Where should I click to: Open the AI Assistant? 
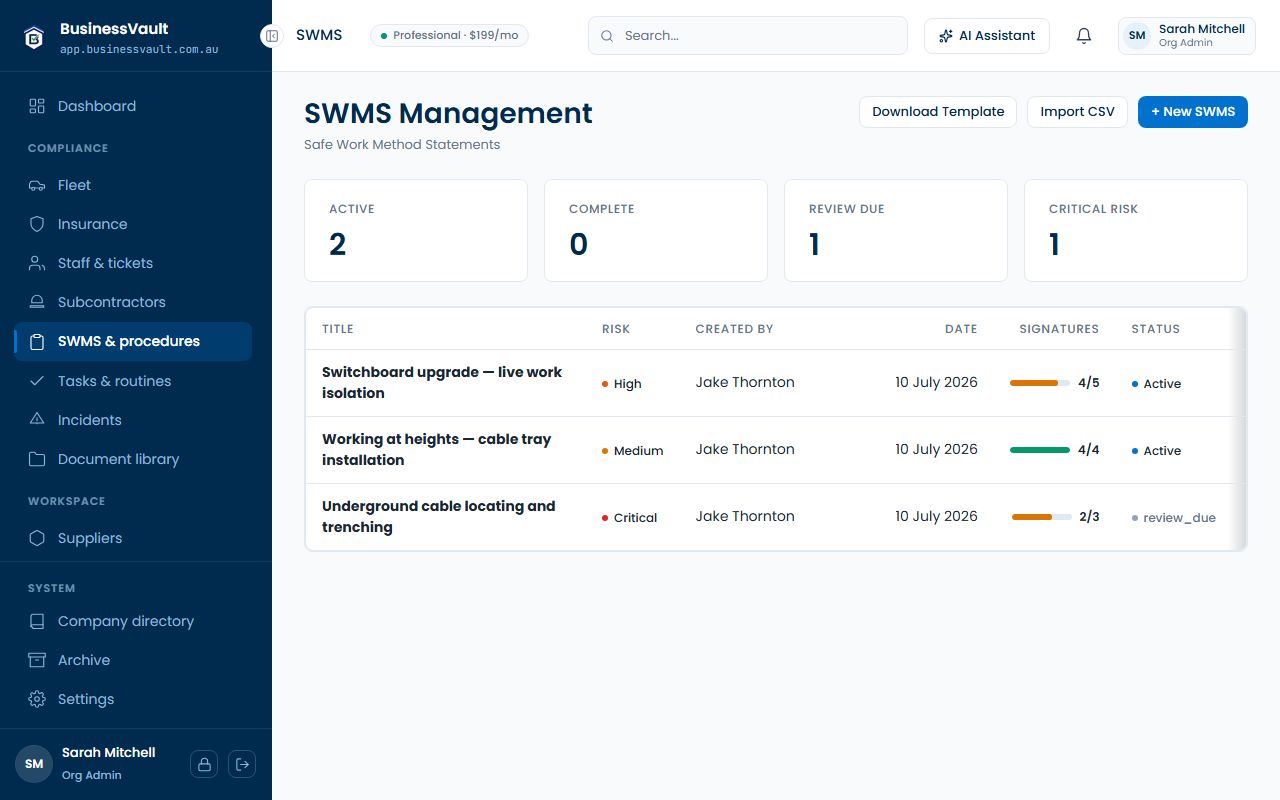coord(987,36)
